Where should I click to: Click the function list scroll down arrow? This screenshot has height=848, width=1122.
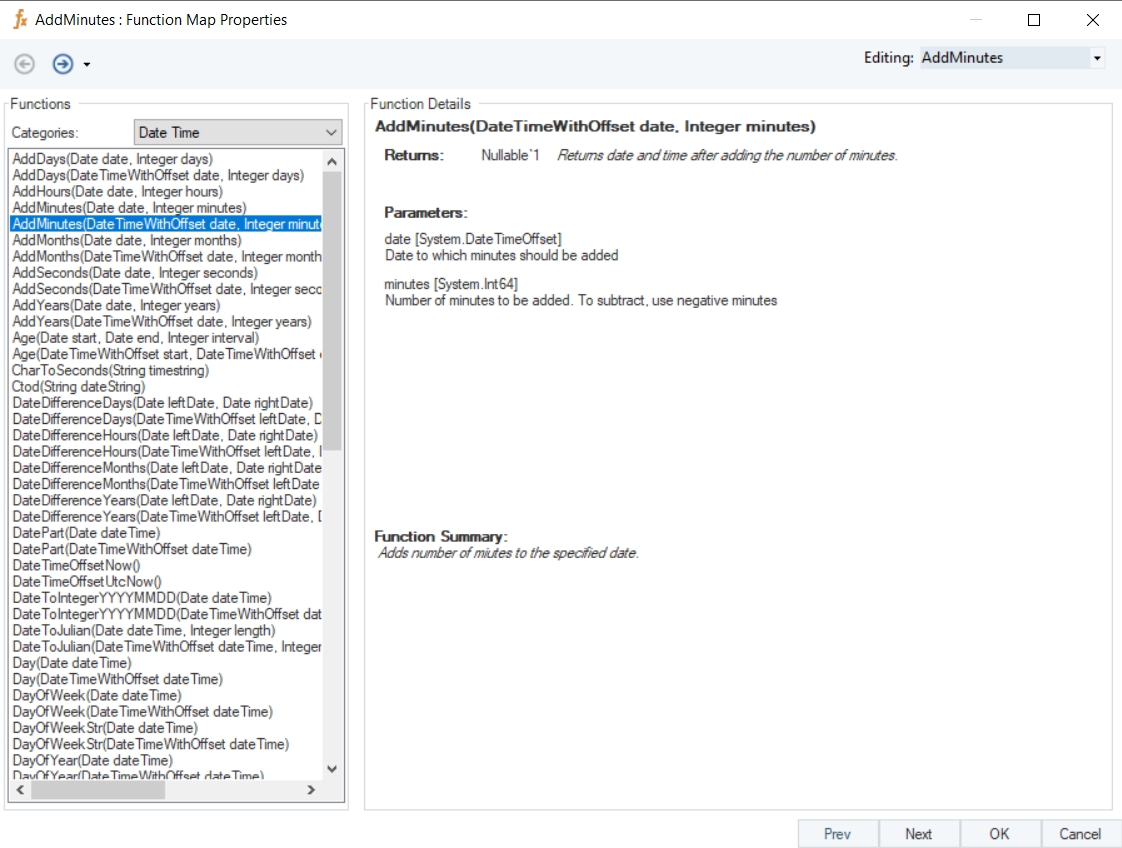pos(333,769)
